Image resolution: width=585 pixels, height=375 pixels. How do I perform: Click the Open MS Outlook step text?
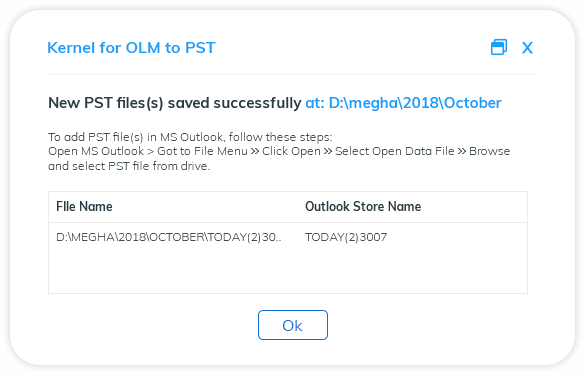pos(96,151)
